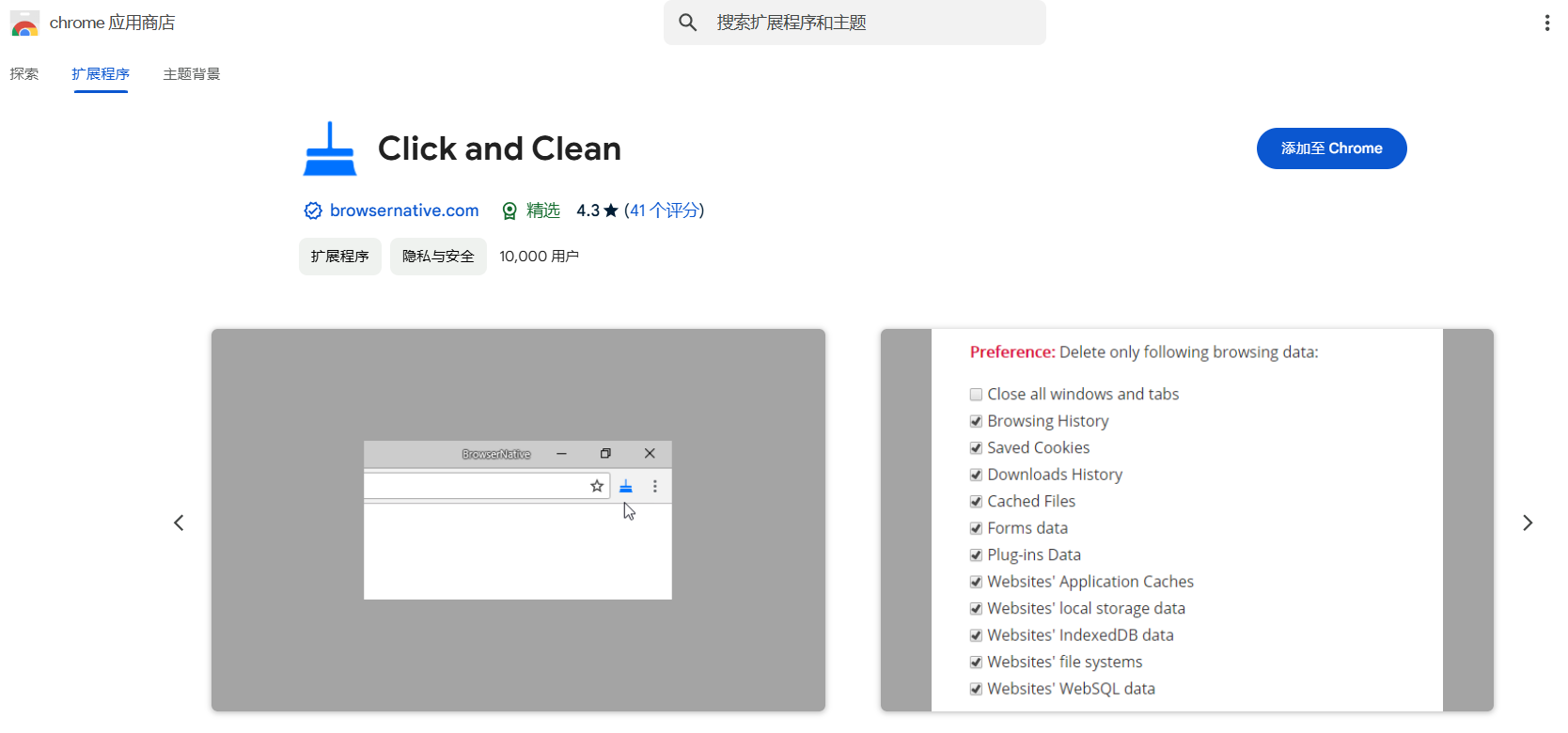Screen dimensions: 1568x733
Task: Toggle Websites' Application Caches checkbox
Action: coord(976,582)
